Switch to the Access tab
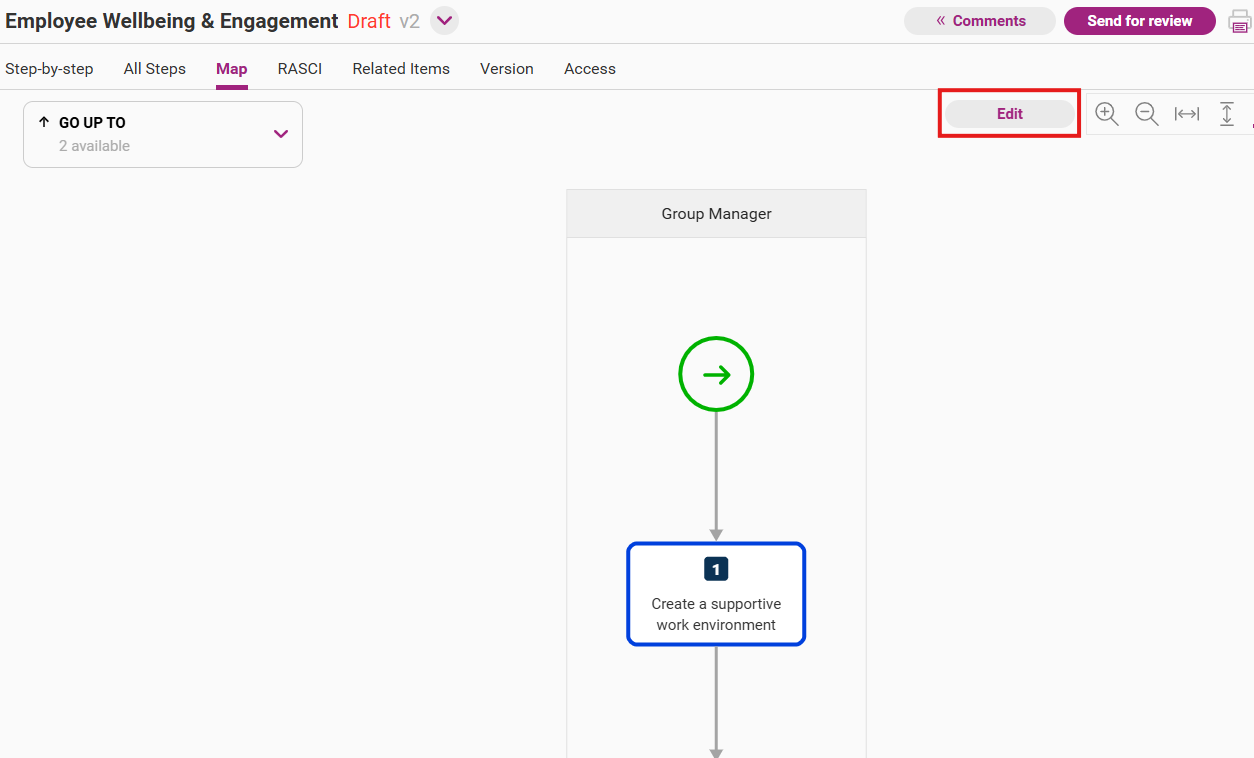The image size is (1254, 758). pos(590,69)
